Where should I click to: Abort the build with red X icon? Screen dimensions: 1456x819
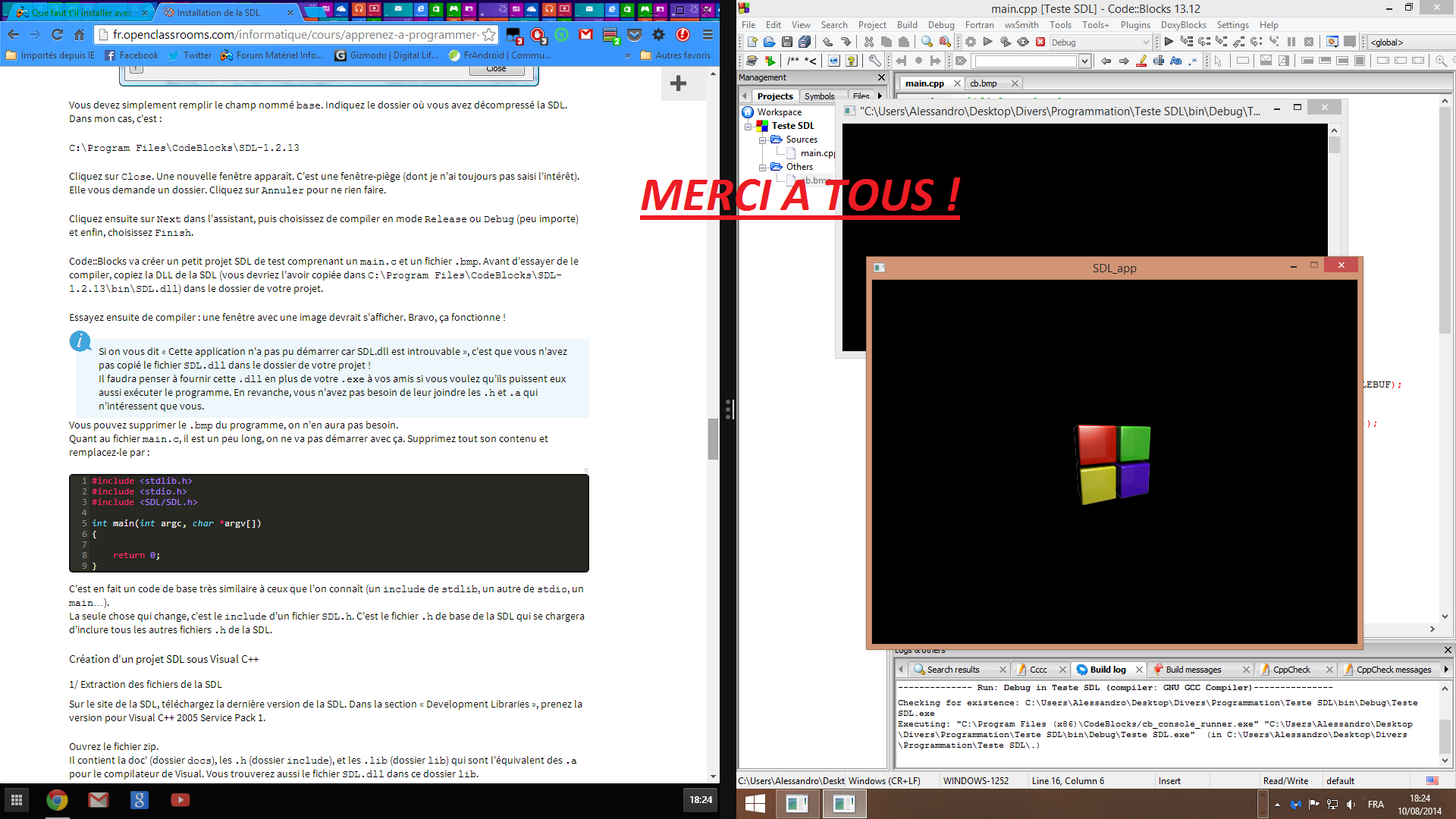coord(1040,42)
